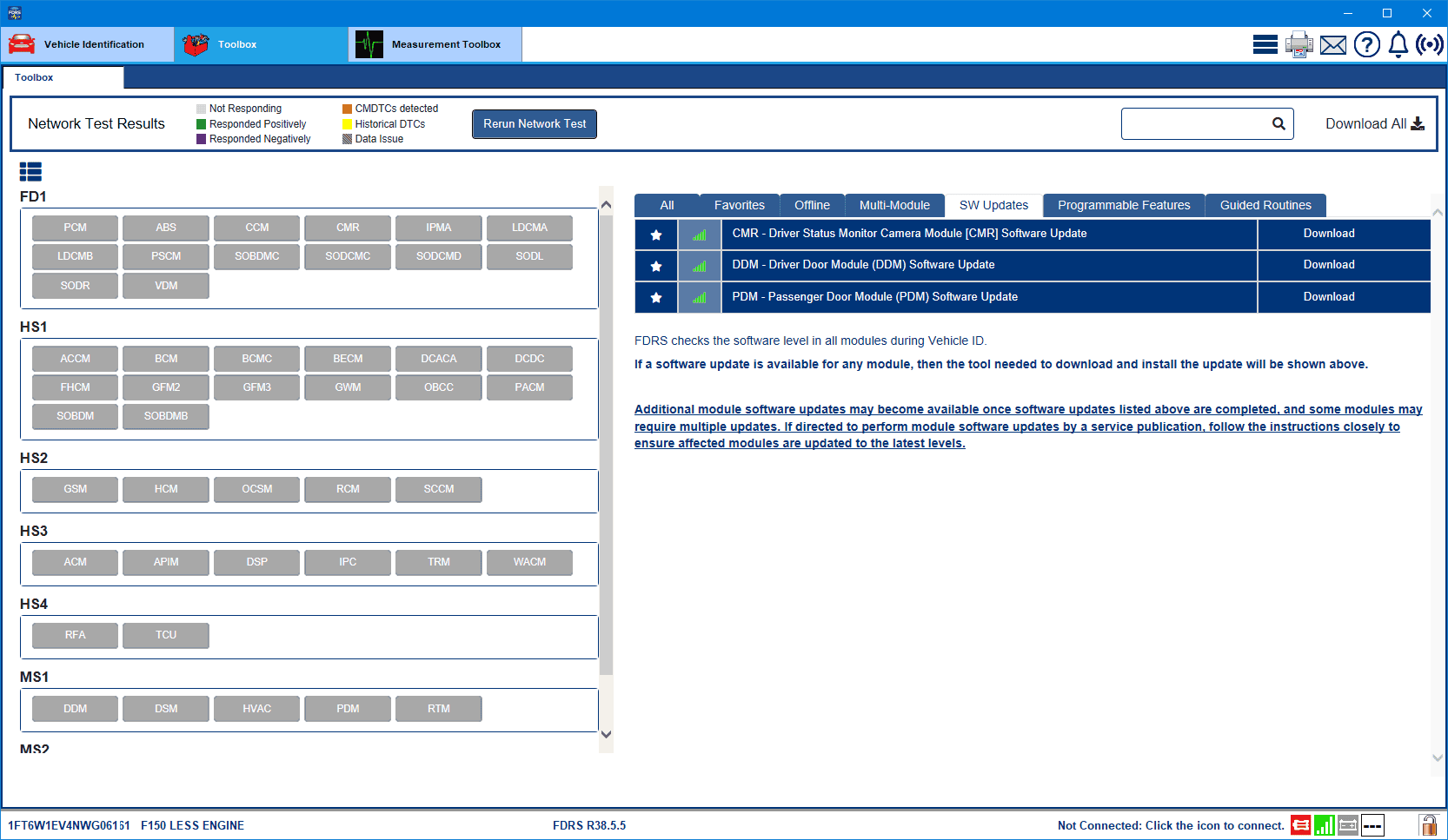Click the connection icon in the status bar
Viewport: 1448px width, 840px height.
click(1301, 824)
